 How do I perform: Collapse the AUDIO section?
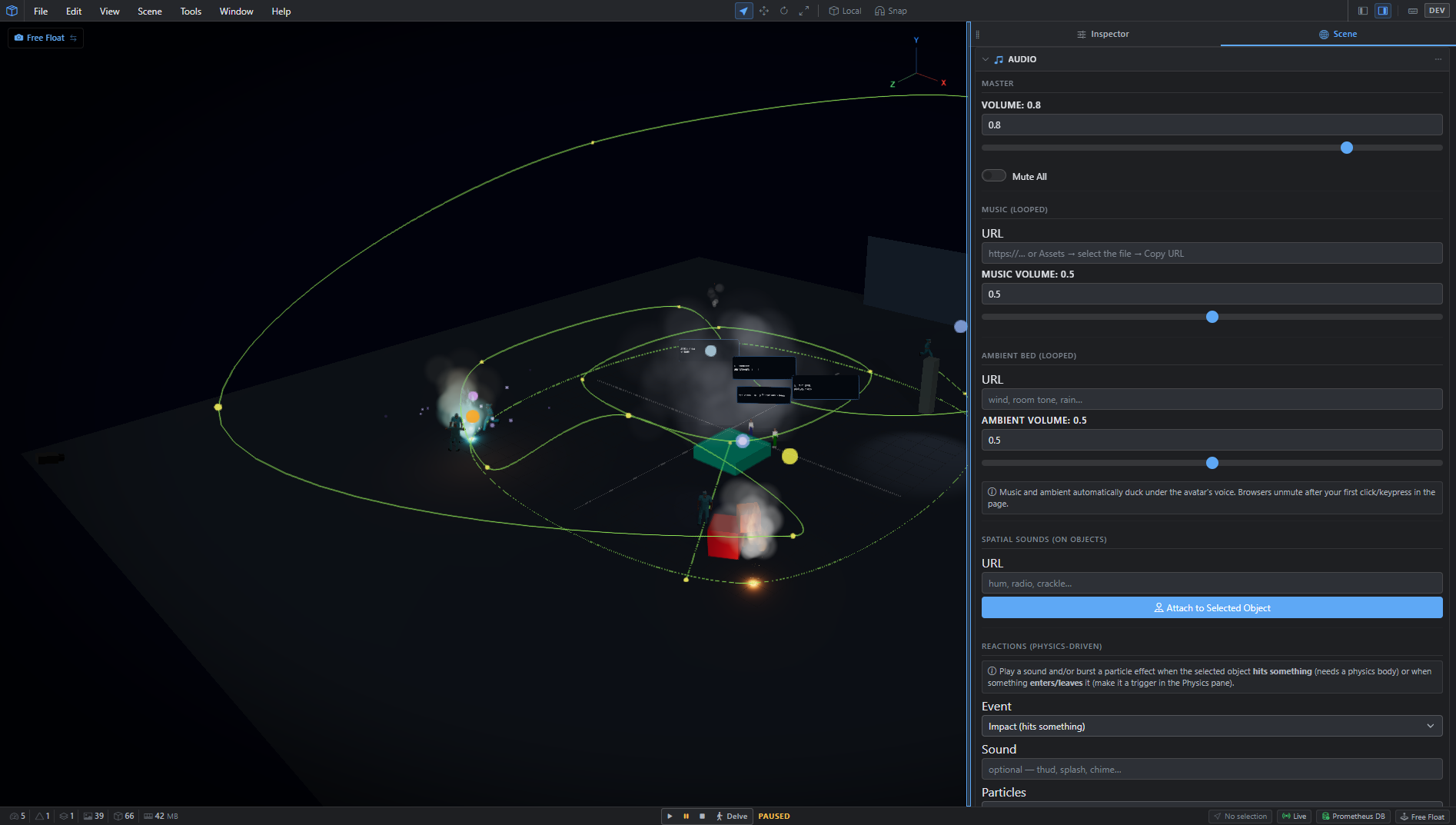click(986, 59)
